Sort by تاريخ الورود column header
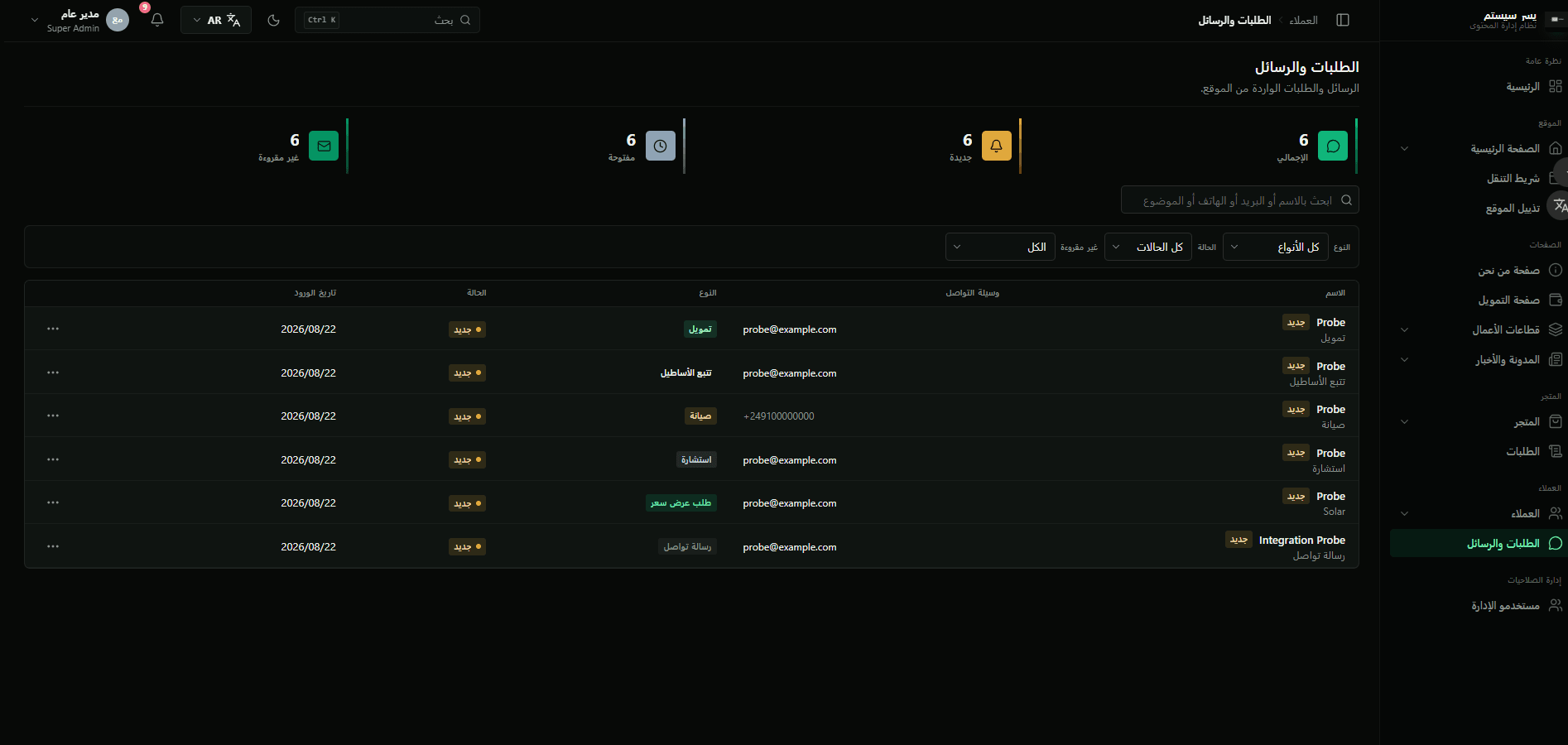The height and width of the screenshot is (745, 1568). pos(315,293)
